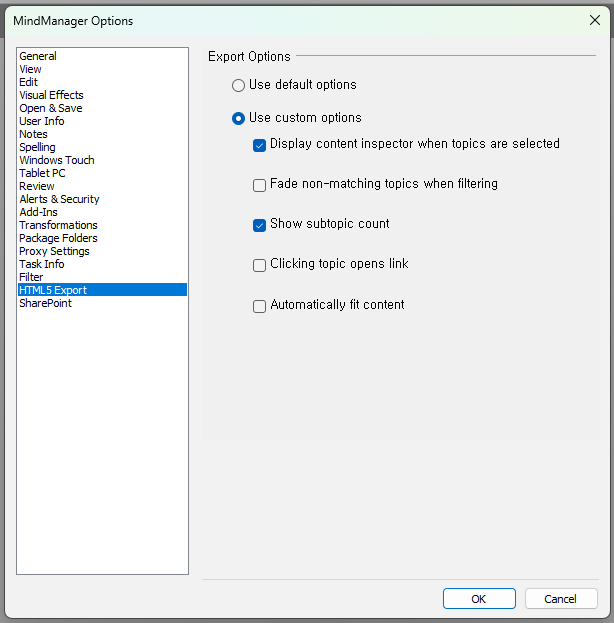The width and height of the screenshot is (614, 623).
Task: Select the highlighted HTML5 Export category
Action: (x=103, y=290)
